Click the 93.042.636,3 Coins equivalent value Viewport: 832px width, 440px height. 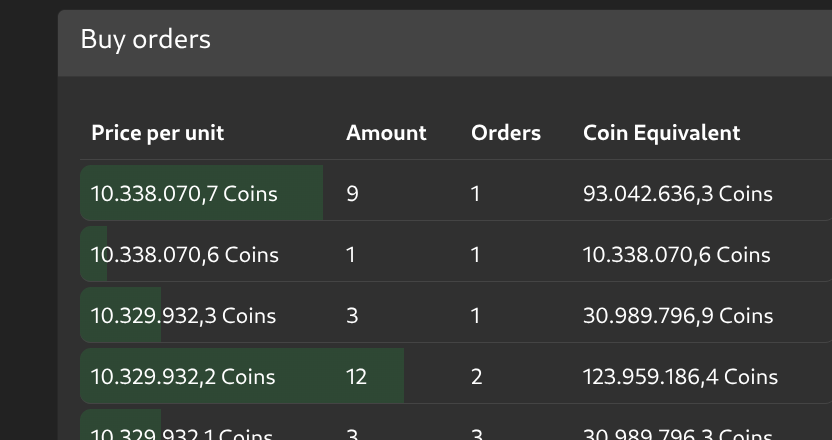point(677,194)
